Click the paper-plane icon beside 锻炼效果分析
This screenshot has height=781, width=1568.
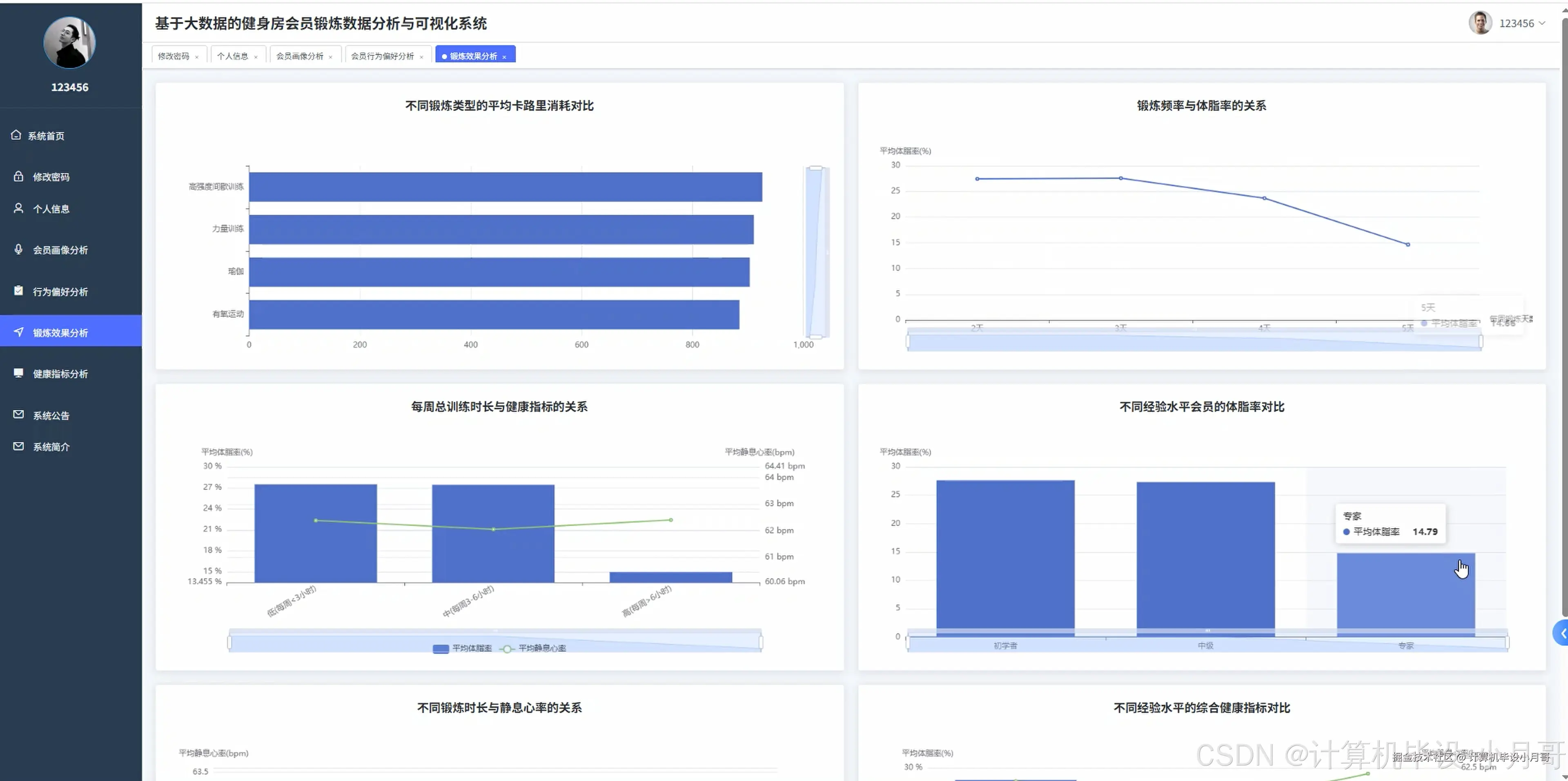(19, 332)
